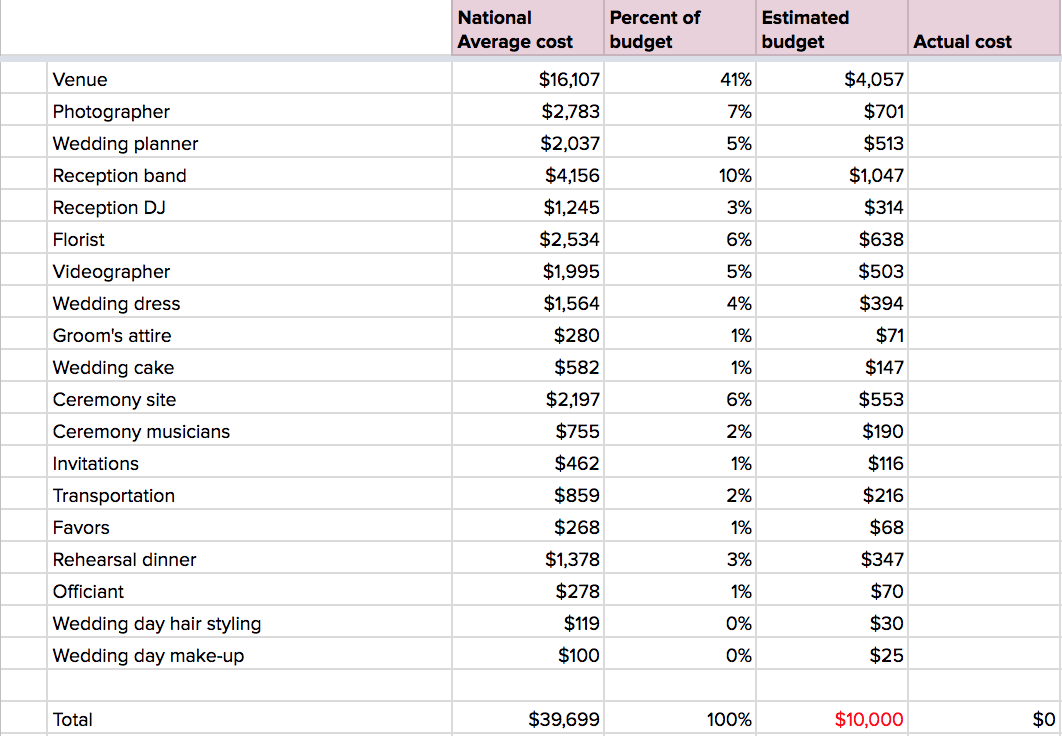Select the Rehearsal dinner label cell
The height and width of the screenshot is (736, 1062).
[x=249, y=560]
